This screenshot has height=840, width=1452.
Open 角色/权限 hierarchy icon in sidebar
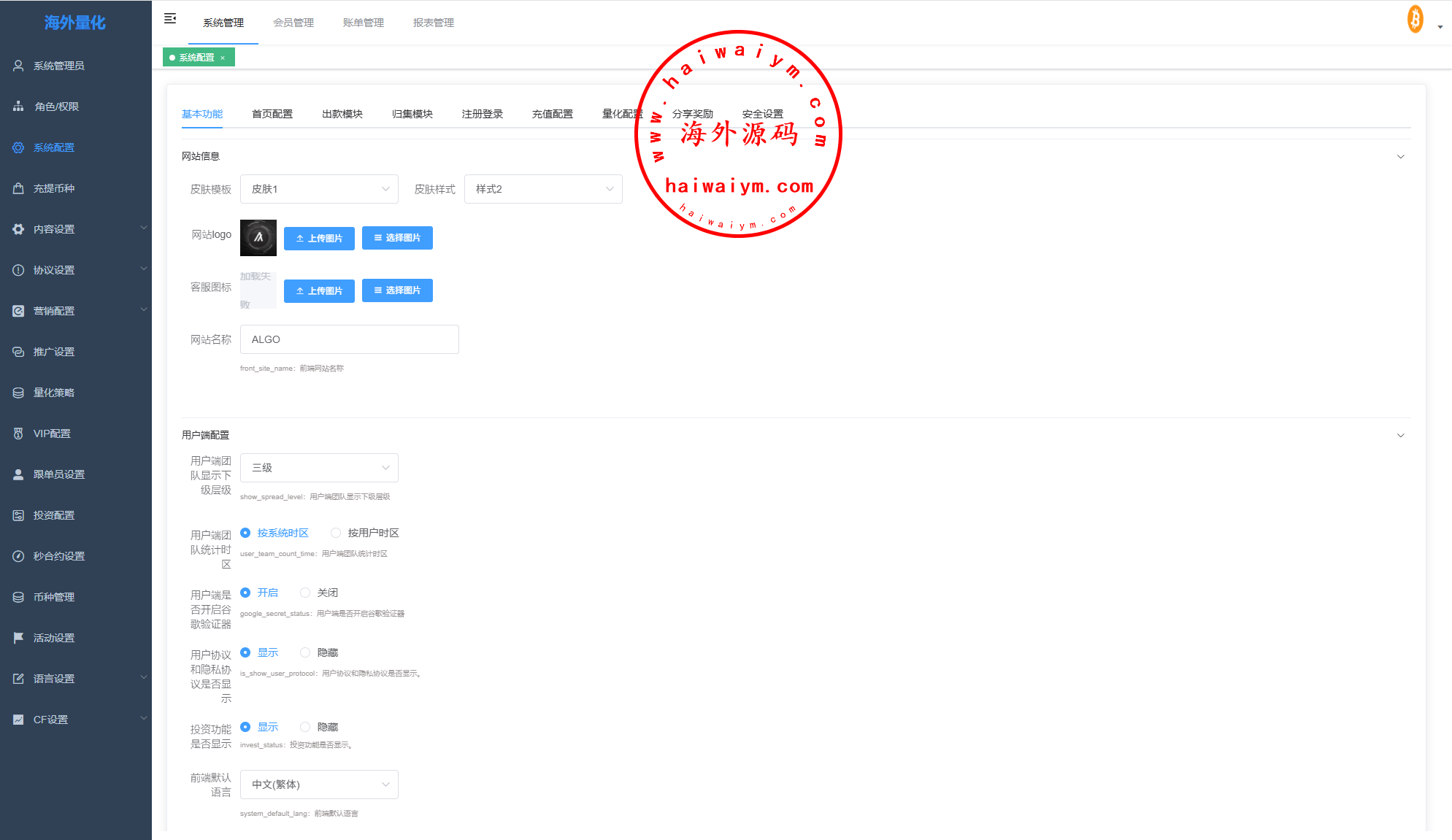[x=18, y=107]
